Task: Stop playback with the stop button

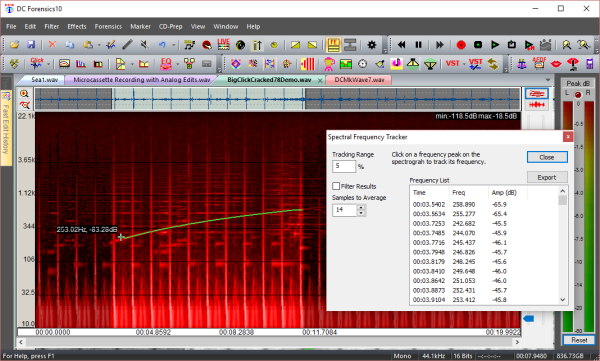Action: (x=478, y=45)
